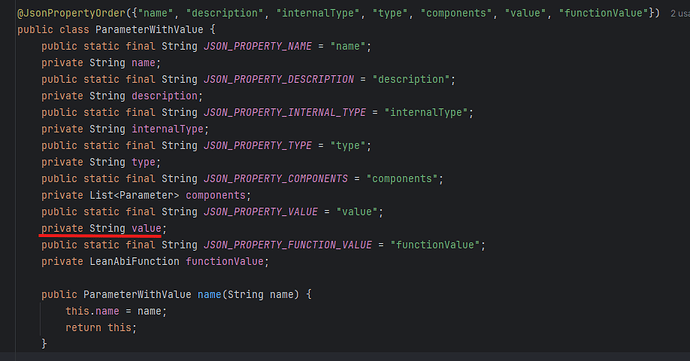Click the JSON_PROPERTY_FUNCTION_VALUE constant

point(288,245)
